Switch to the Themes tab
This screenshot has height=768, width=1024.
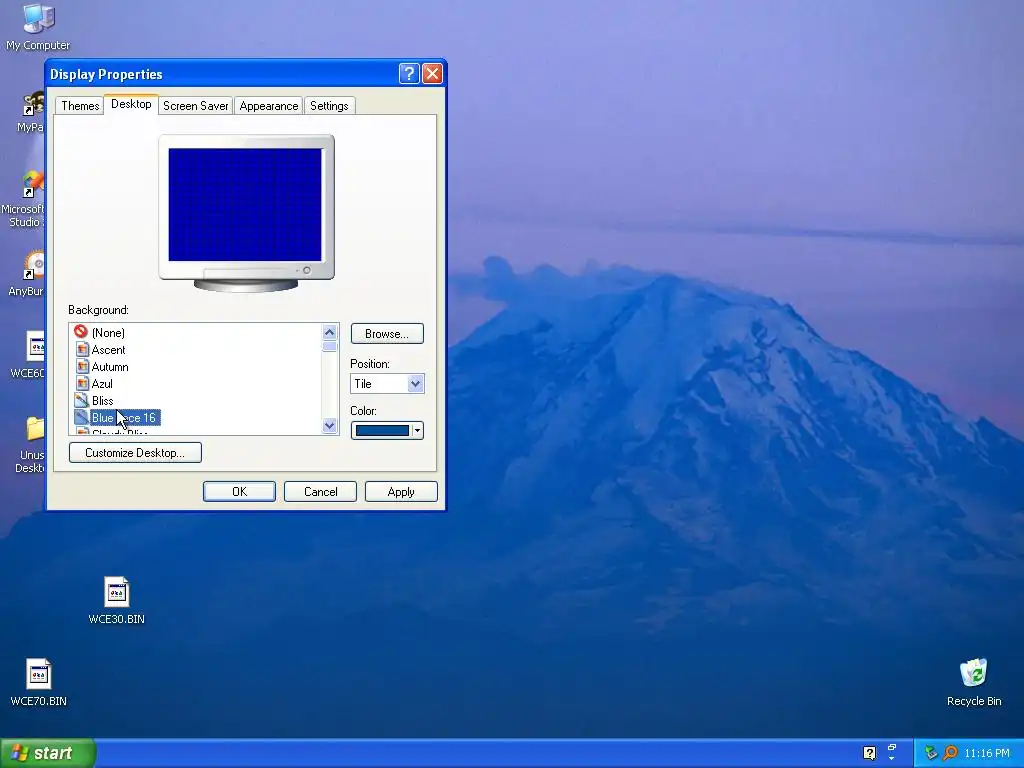[x=80, y=106]
